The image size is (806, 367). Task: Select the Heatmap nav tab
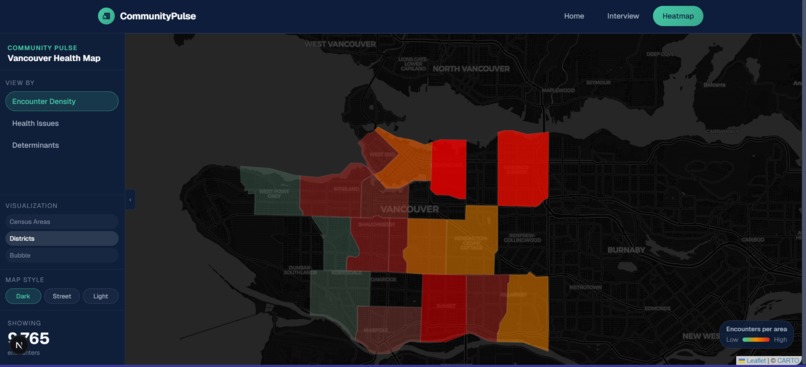pyautogui.click(x=677, y=16)
